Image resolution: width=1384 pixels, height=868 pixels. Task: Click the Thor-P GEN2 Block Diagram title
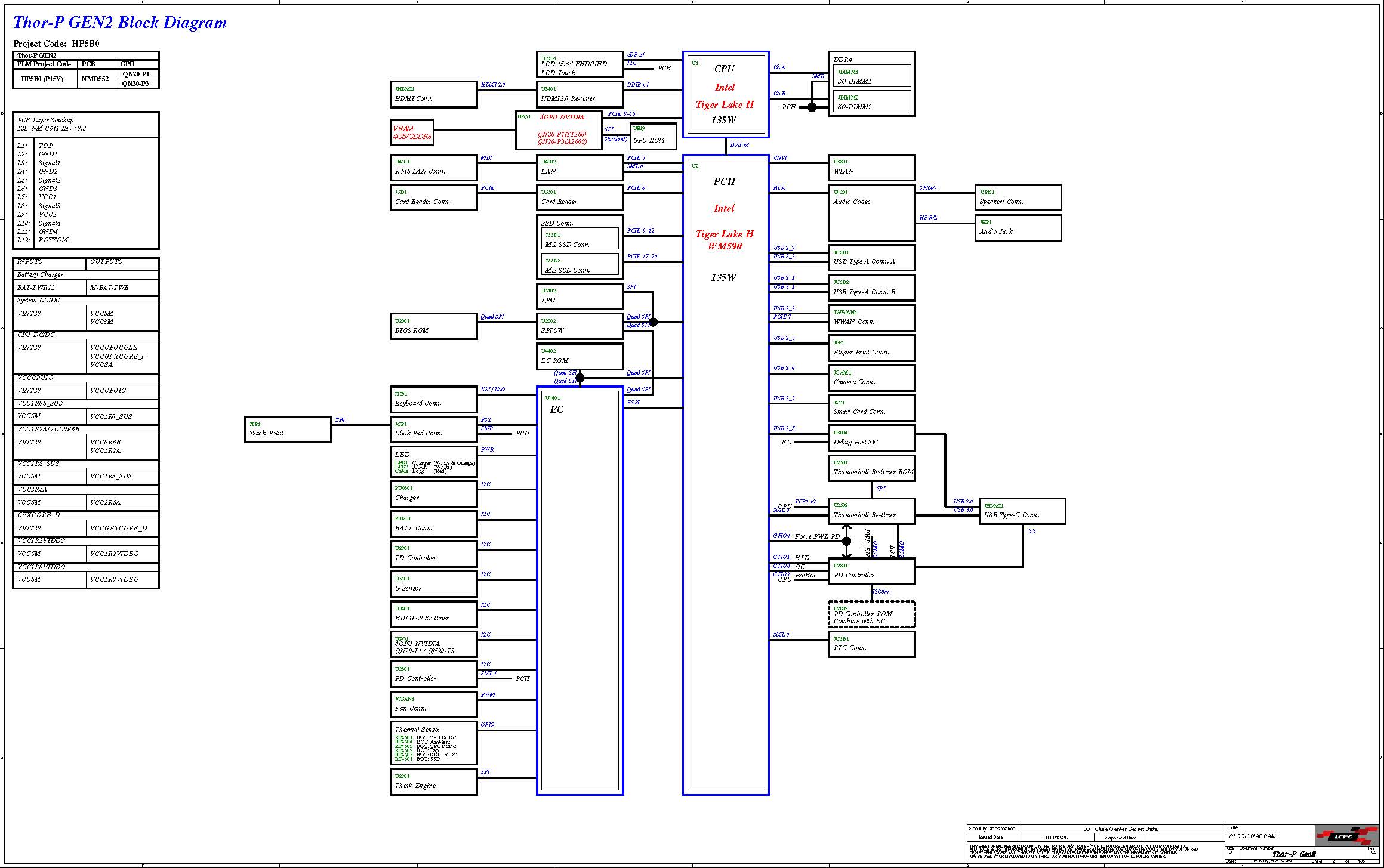tap(120, 23)
